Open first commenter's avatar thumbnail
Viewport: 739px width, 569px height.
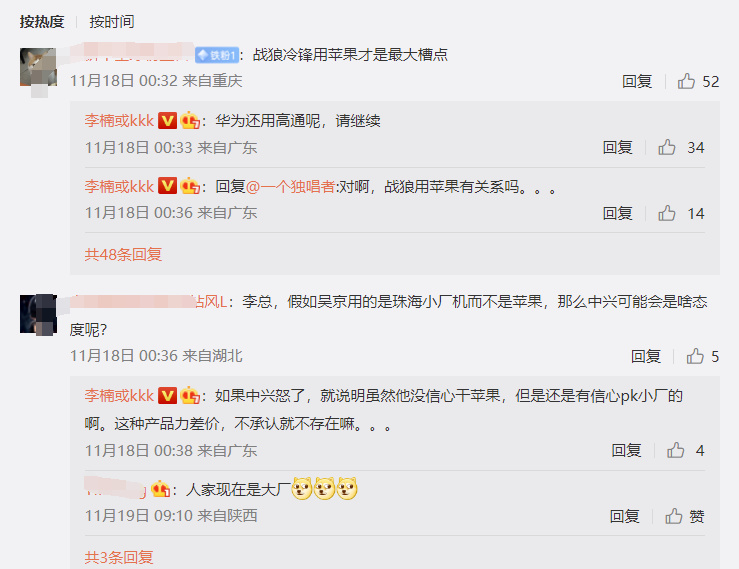pyautogui.click(x=38, y=67)
